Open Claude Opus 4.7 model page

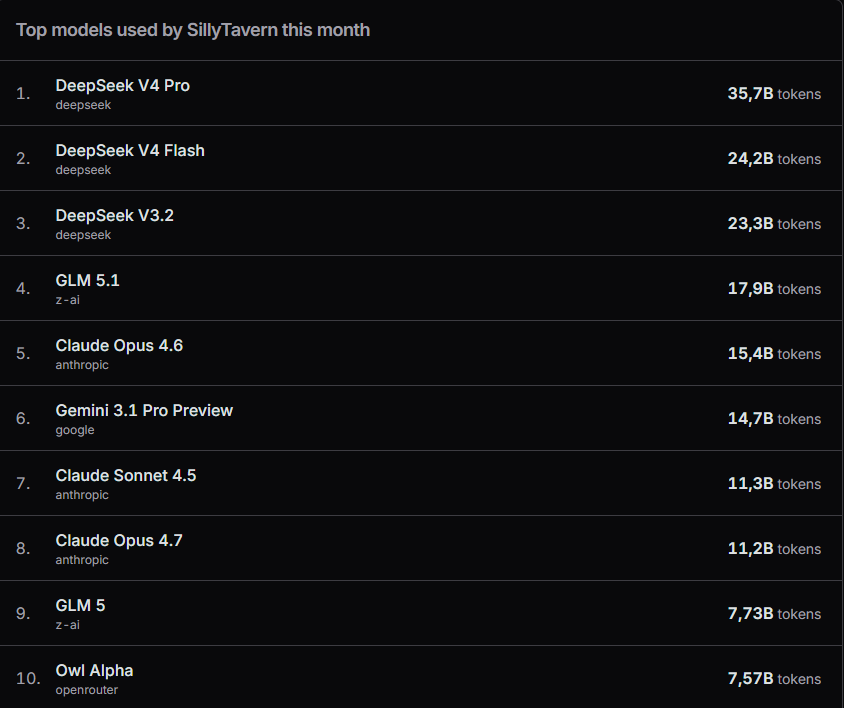click(119, 541)
